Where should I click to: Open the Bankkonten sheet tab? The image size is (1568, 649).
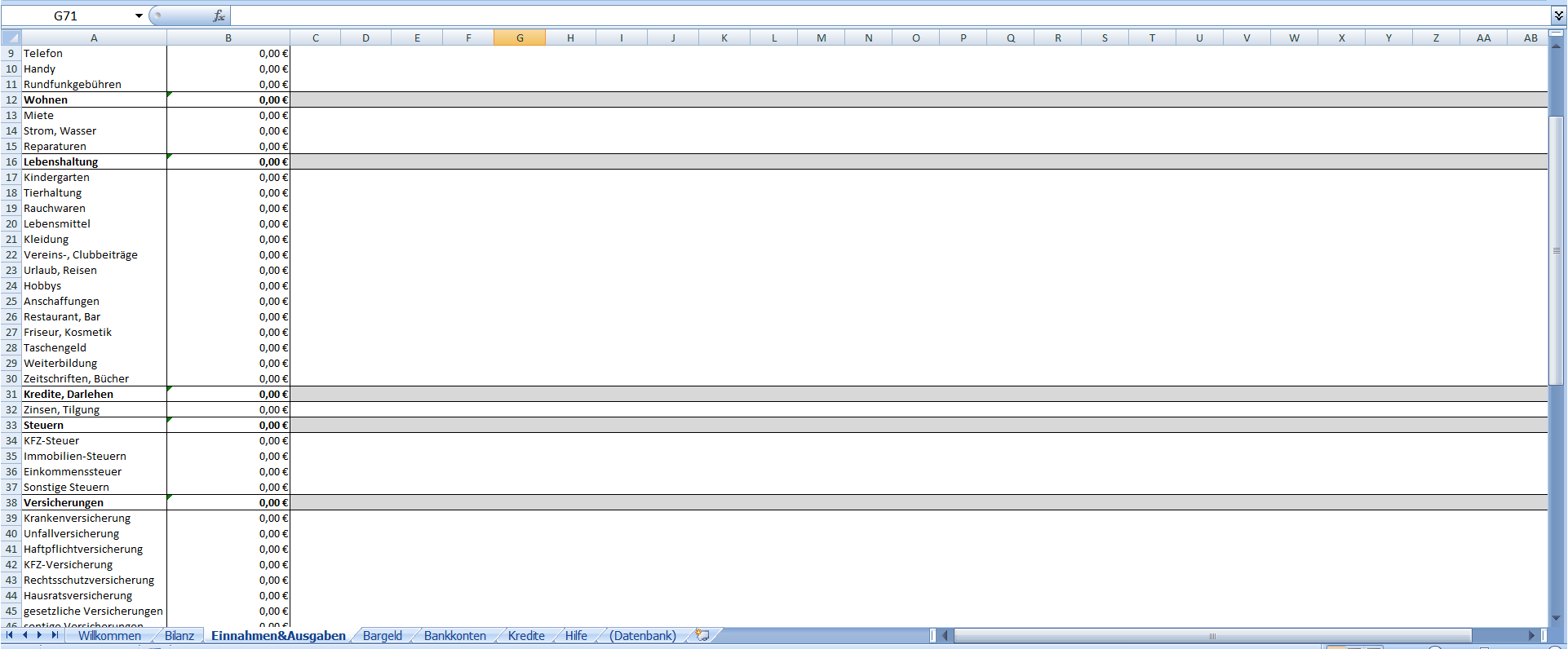(454, 636)
